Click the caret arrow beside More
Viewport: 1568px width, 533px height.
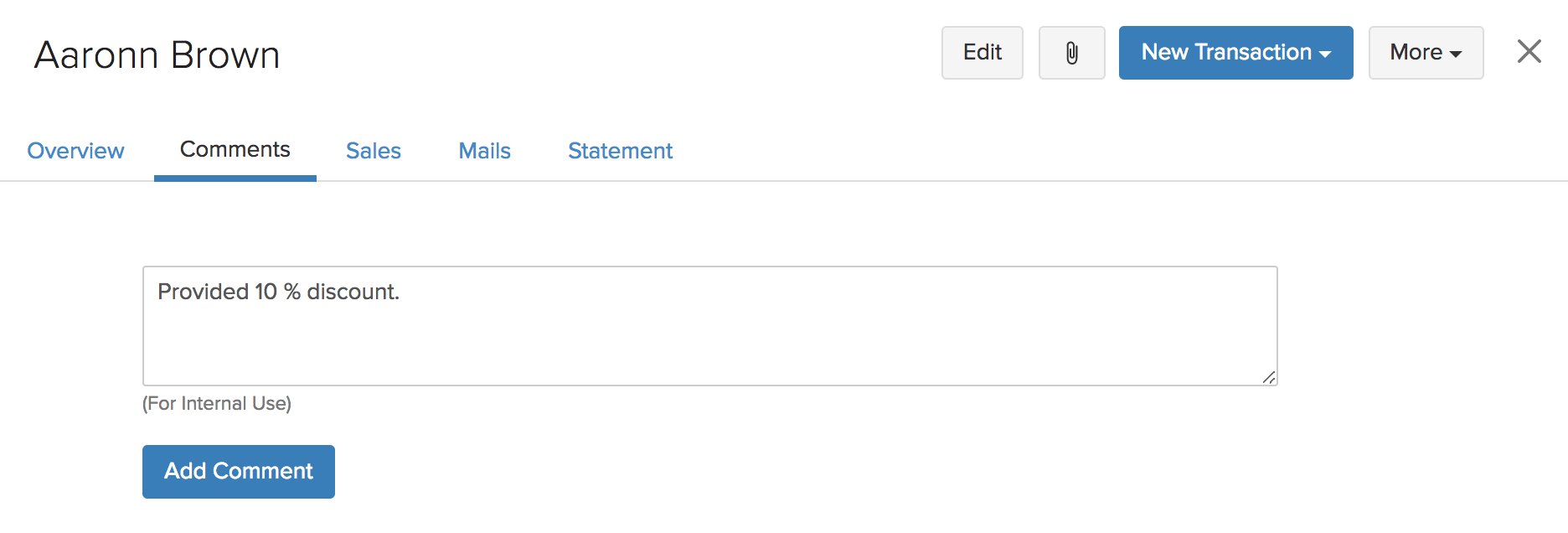pyautogui.click(x=1456, y=54)
